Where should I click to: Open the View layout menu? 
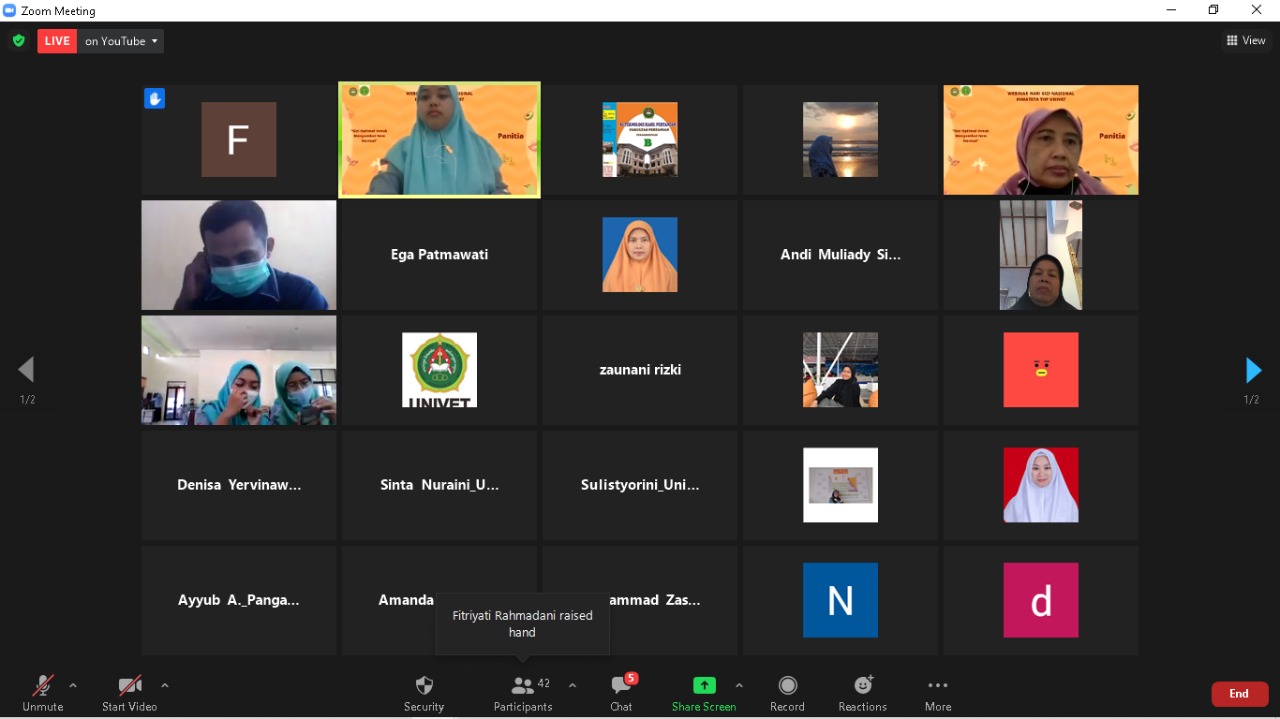pos(1246,41)
